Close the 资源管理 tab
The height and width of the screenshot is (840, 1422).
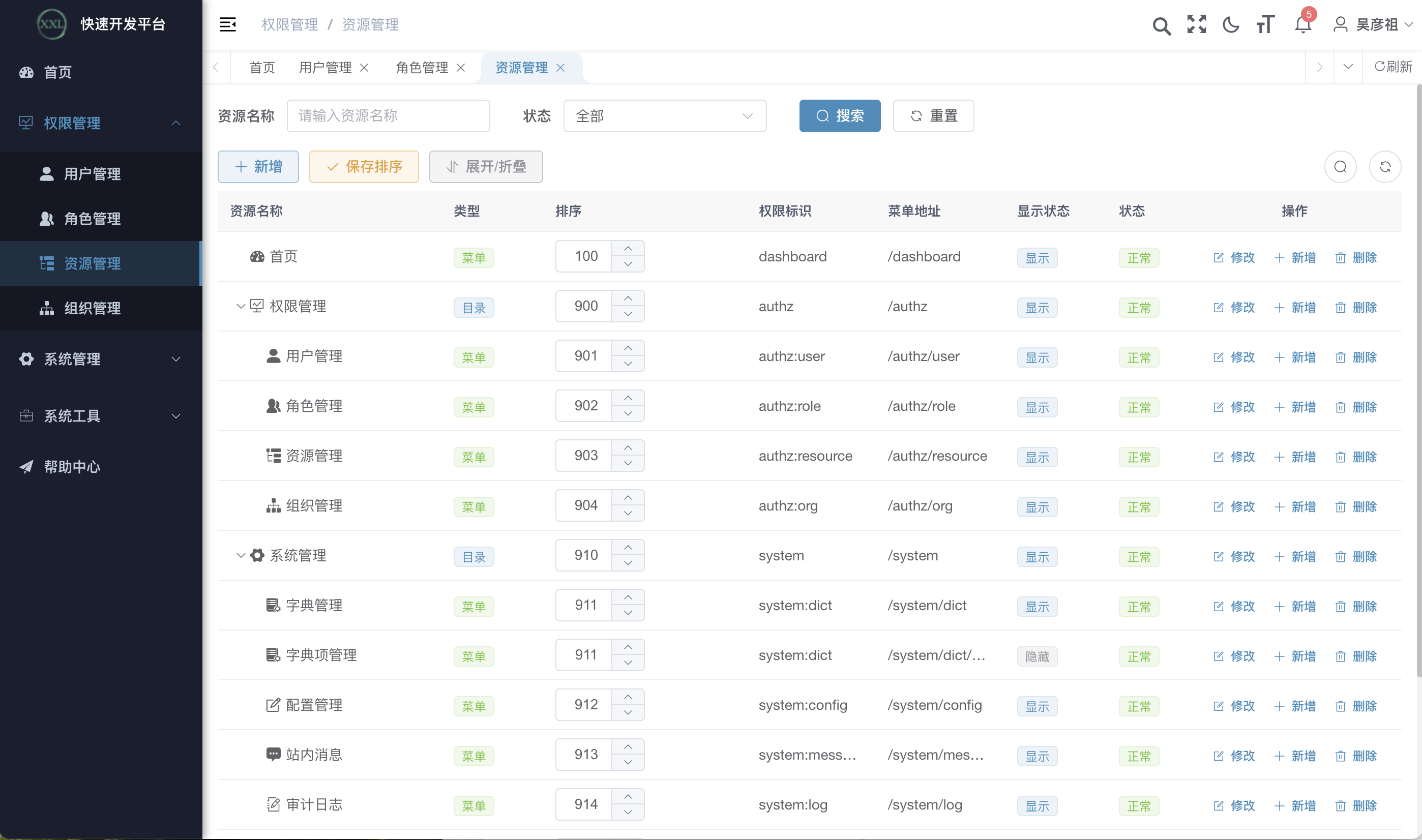click(x=560, y=67)
